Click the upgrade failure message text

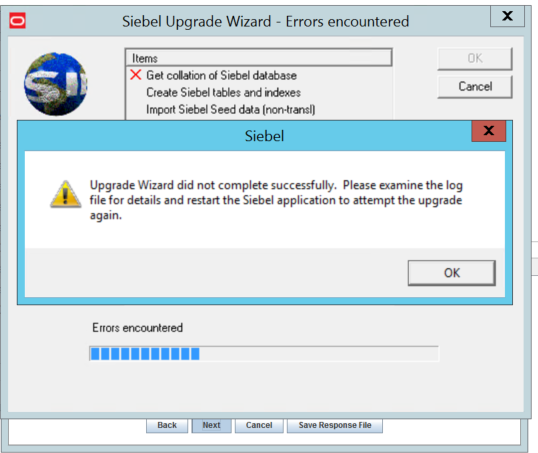276,200
